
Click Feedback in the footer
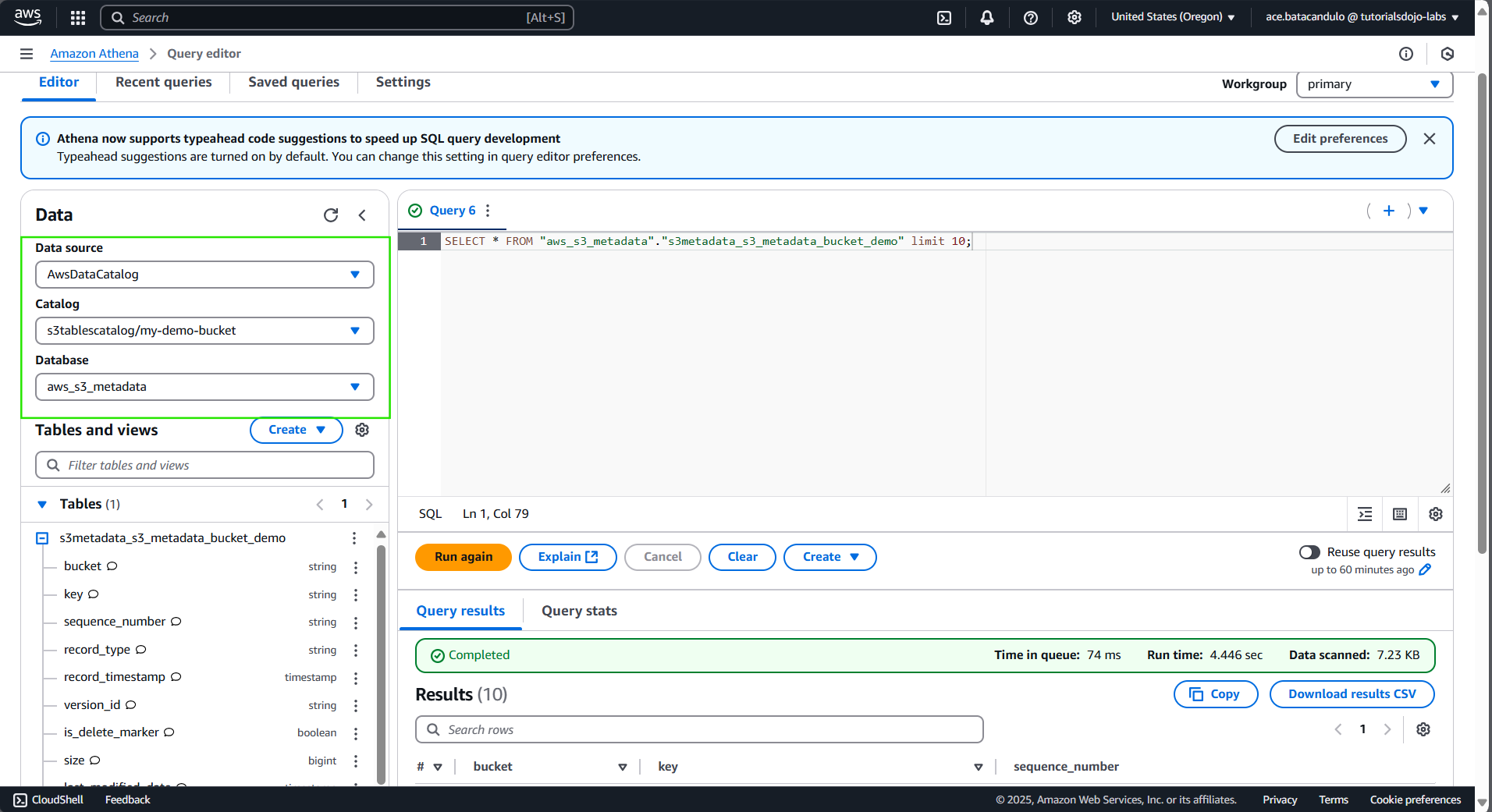click(127, 800)
